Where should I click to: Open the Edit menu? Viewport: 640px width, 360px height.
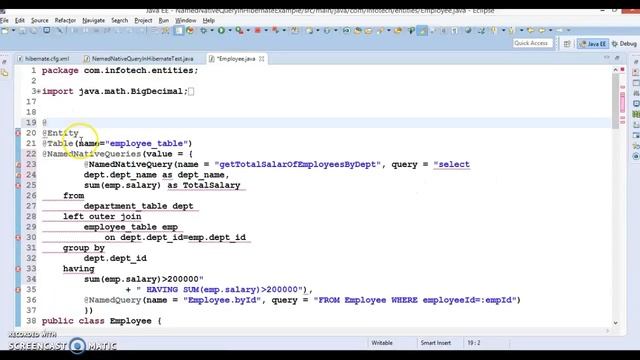tap(20, 20)
